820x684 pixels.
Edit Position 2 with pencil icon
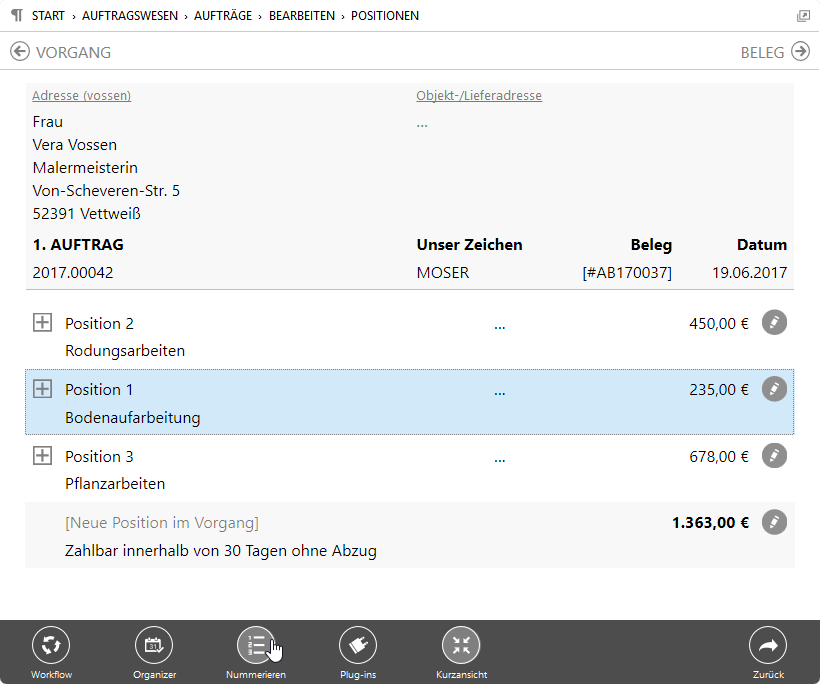pos(774,322)
